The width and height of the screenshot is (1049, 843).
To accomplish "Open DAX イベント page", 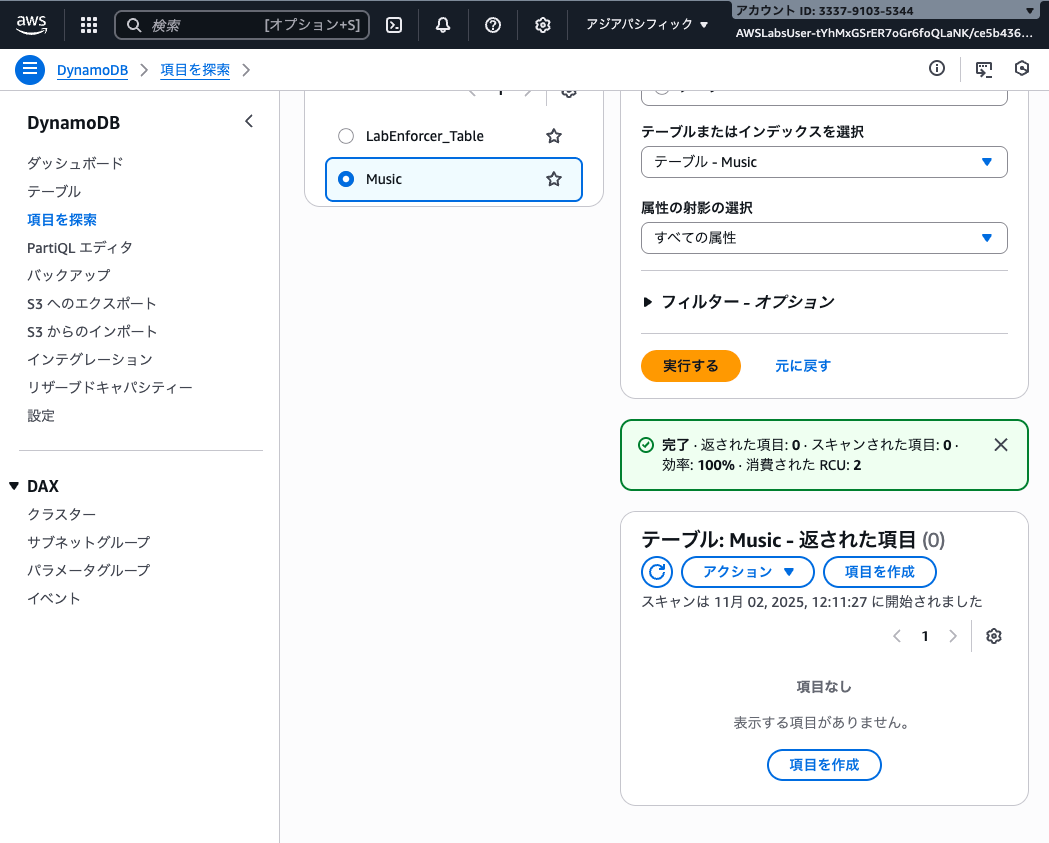I will point(54,599).
